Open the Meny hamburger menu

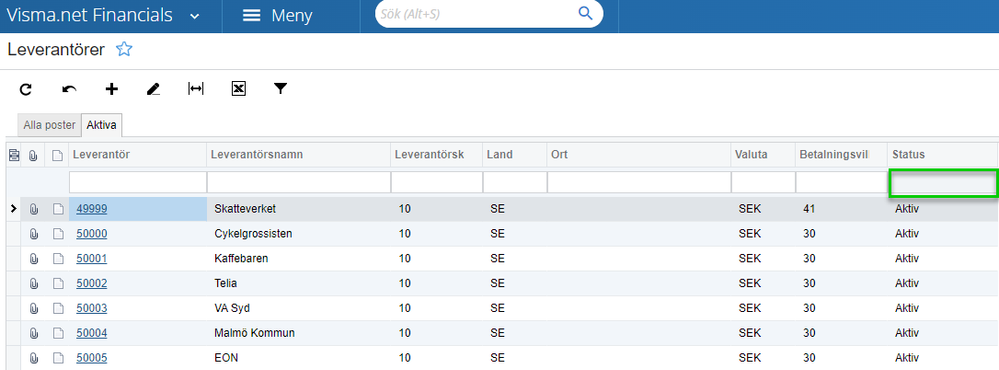click(x=278, y=15)
